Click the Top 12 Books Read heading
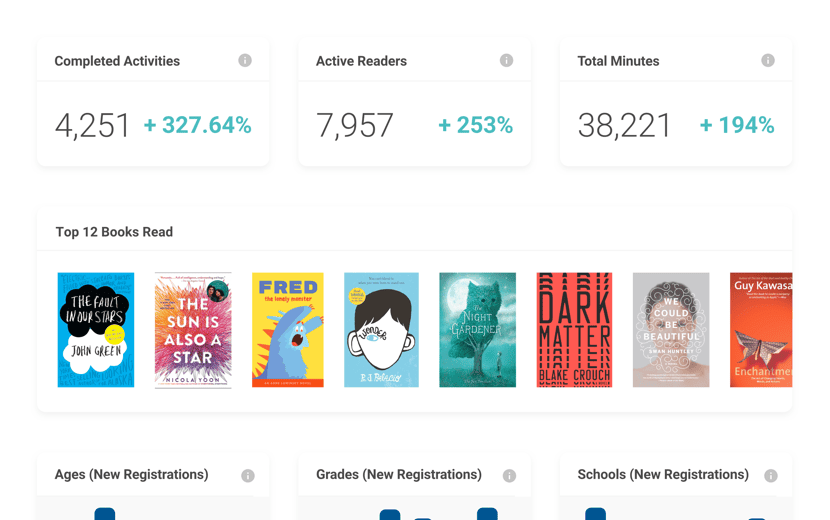 tap(114, 232)
